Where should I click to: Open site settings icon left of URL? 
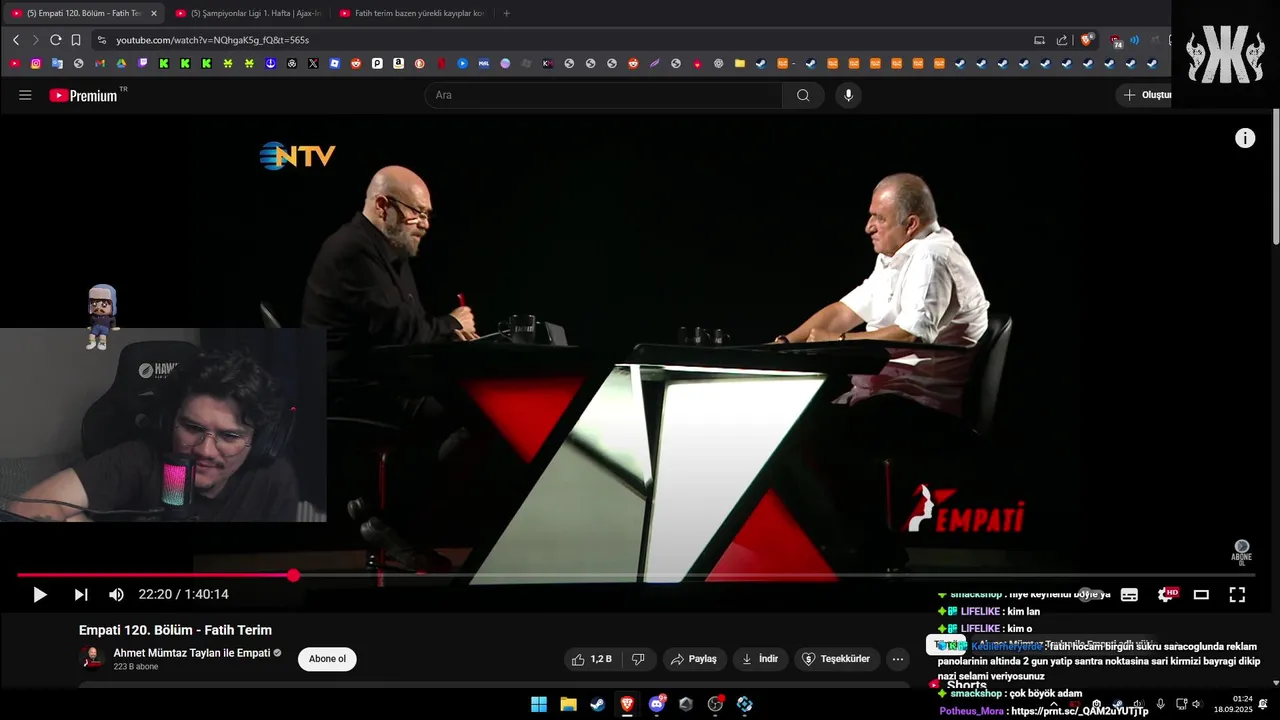coord(101,40)
